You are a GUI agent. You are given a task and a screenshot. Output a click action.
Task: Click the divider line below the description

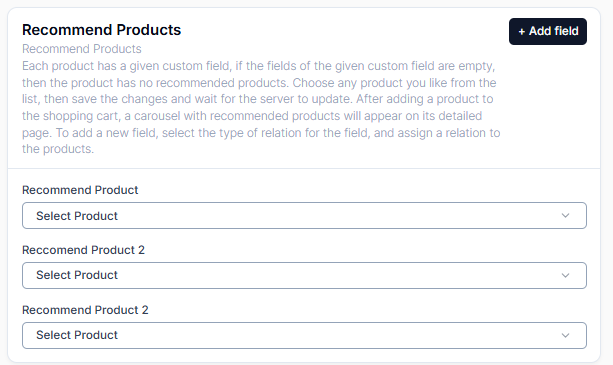[304, 168]
